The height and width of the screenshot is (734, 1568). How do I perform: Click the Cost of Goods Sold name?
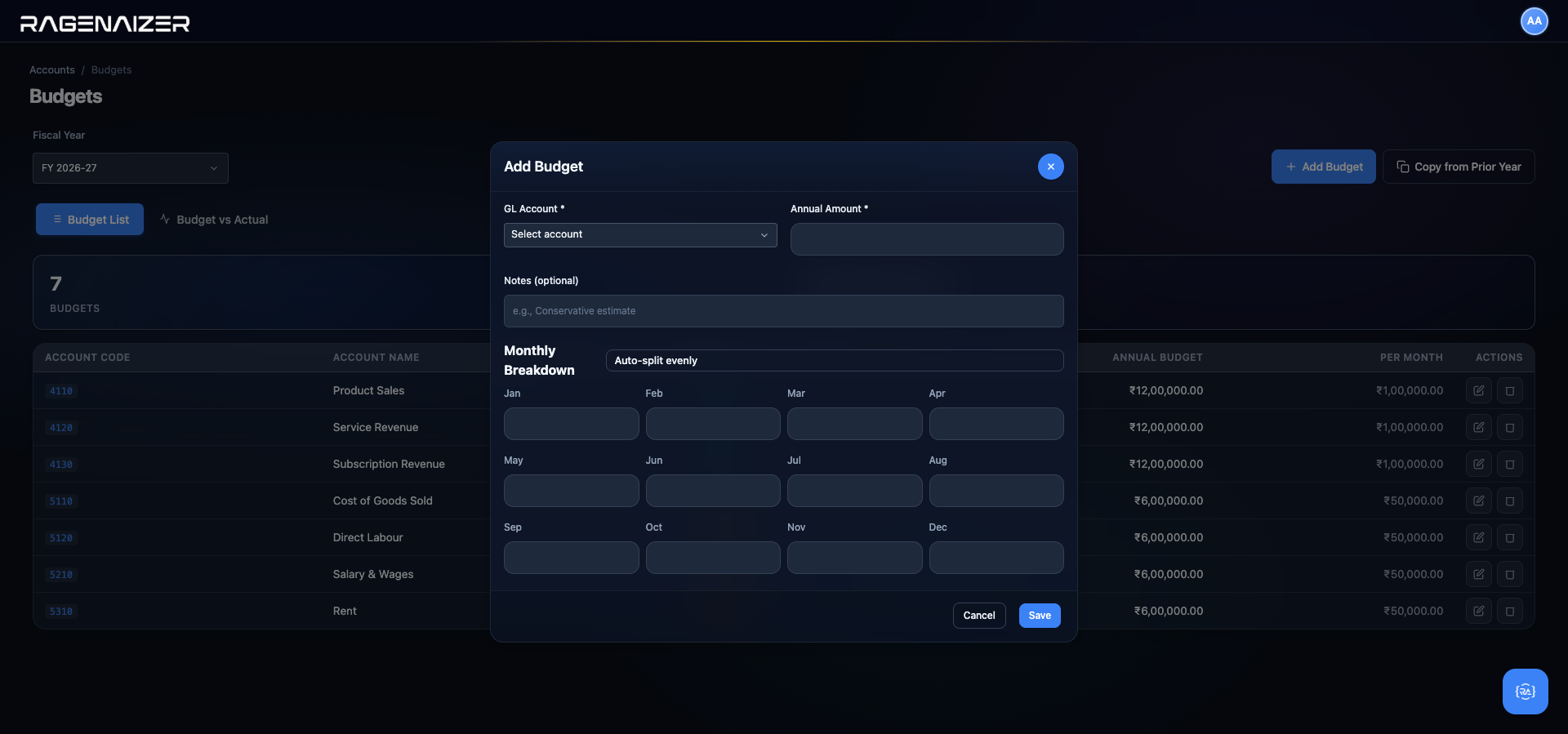click(383, 501)
